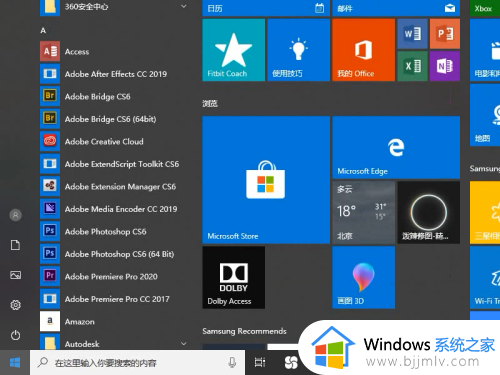Open Adobe Bridge CS6 (64bit) entry
This screenshot has width=500, height=375.
[113, 119]
